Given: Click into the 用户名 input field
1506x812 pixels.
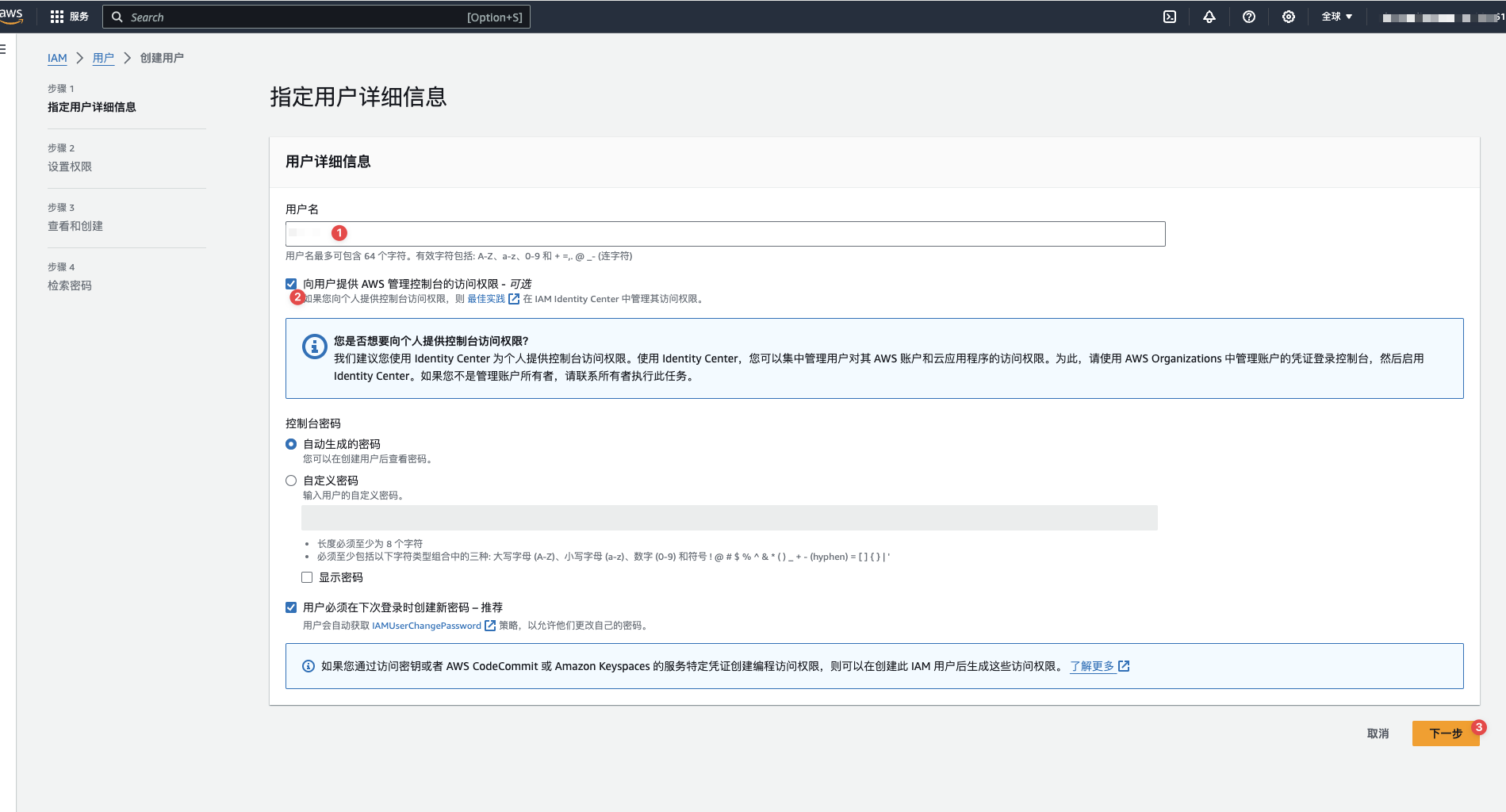Looking at the screenshot, I should [x=725, y=234].
